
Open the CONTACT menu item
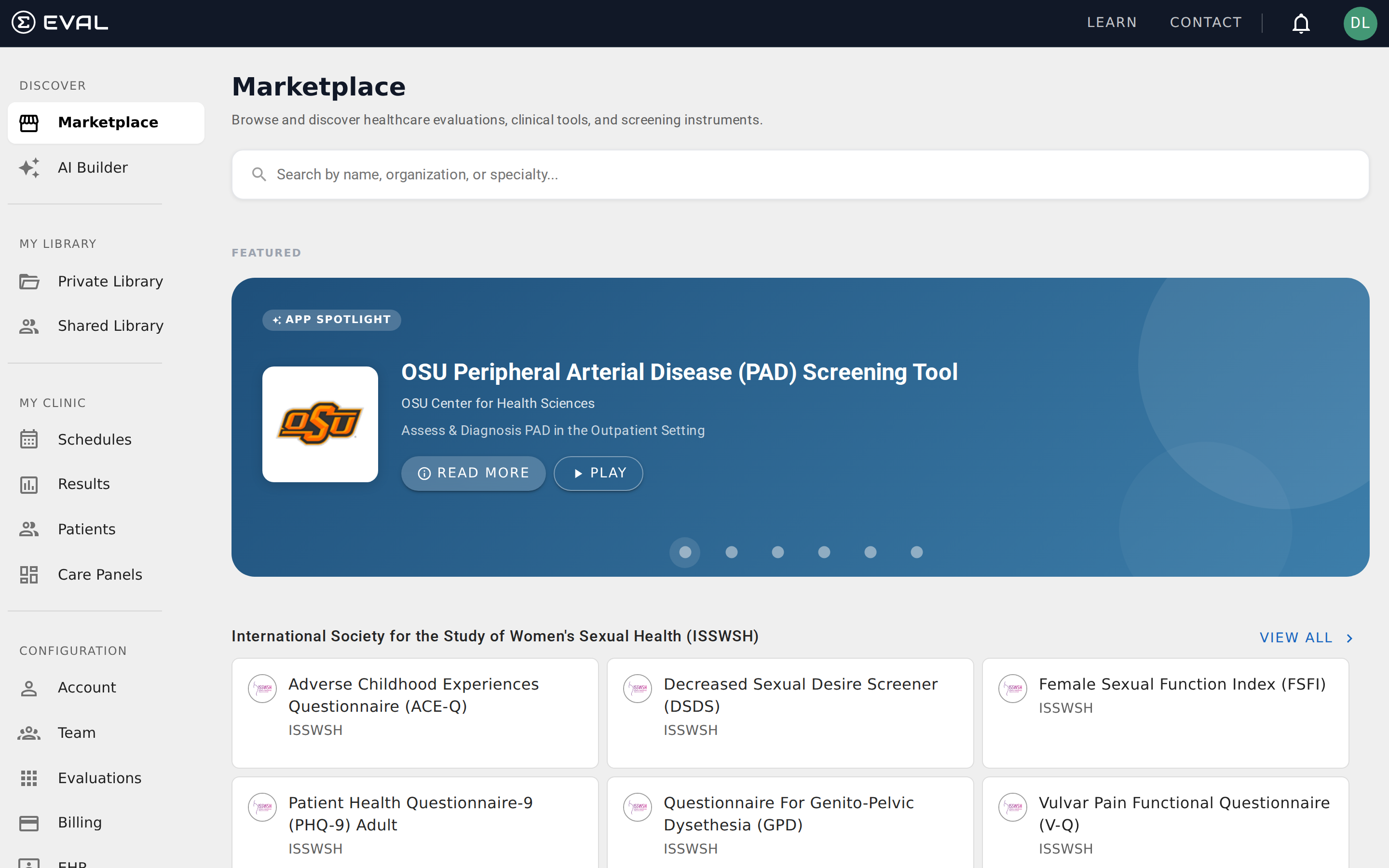click(1205, 22)
